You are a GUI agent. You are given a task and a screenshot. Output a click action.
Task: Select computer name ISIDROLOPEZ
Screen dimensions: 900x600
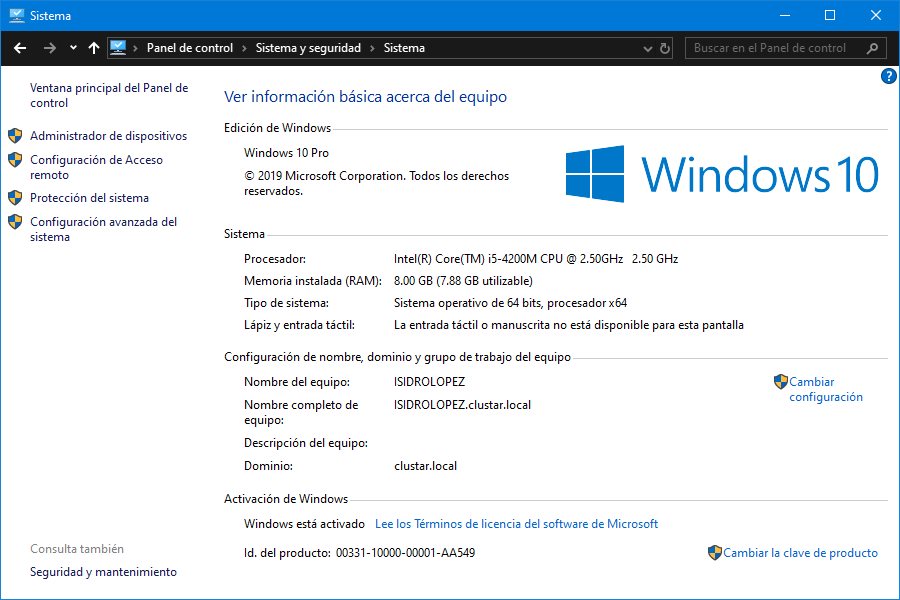tap(429, 382)
